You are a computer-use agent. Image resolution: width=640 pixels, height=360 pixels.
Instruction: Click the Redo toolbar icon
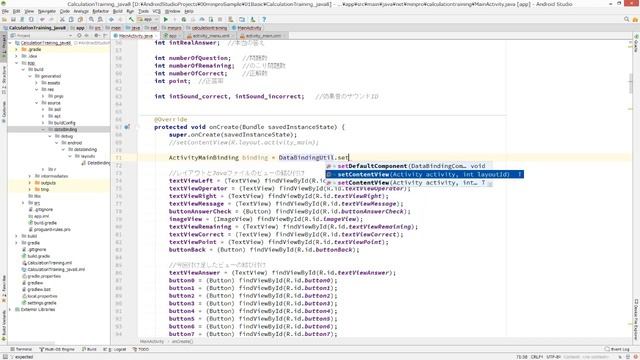click(x=51, y=19)
